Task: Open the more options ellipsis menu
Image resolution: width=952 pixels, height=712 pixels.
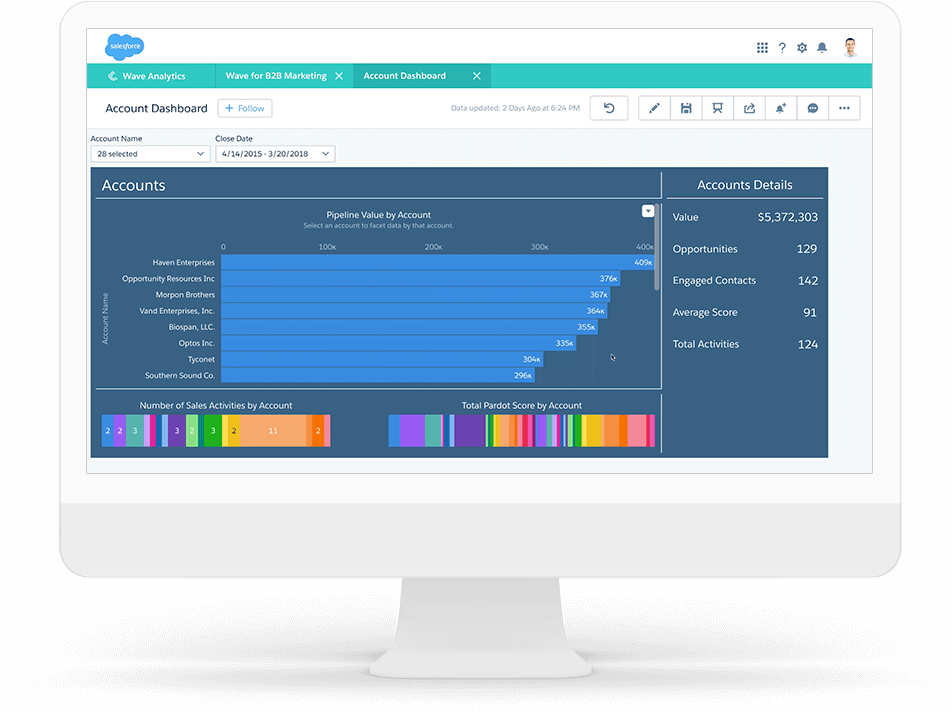Action: [844, 108]
